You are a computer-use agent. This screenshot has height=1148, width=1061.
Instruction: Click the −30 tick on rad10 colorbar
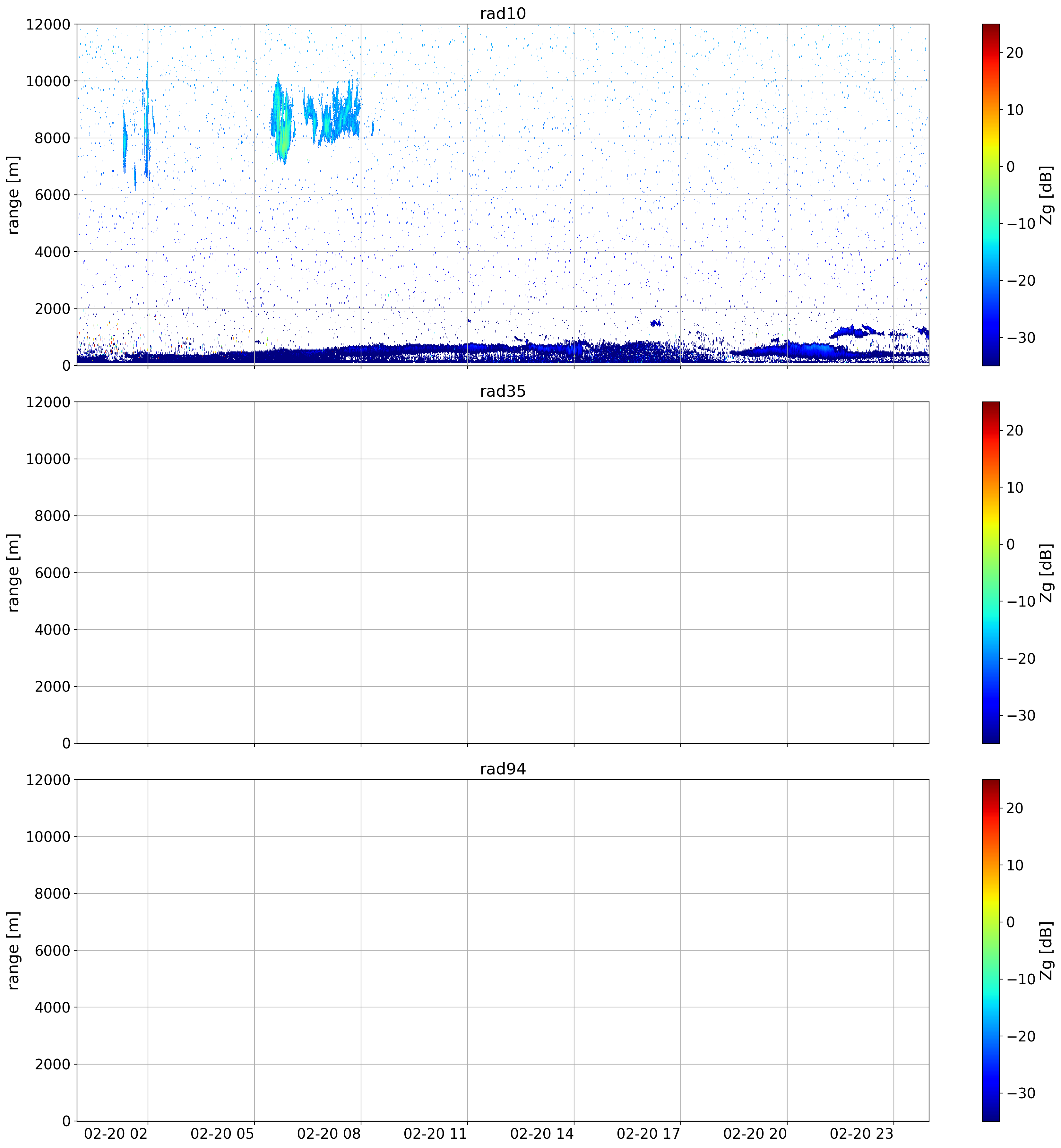[1021, 338]
